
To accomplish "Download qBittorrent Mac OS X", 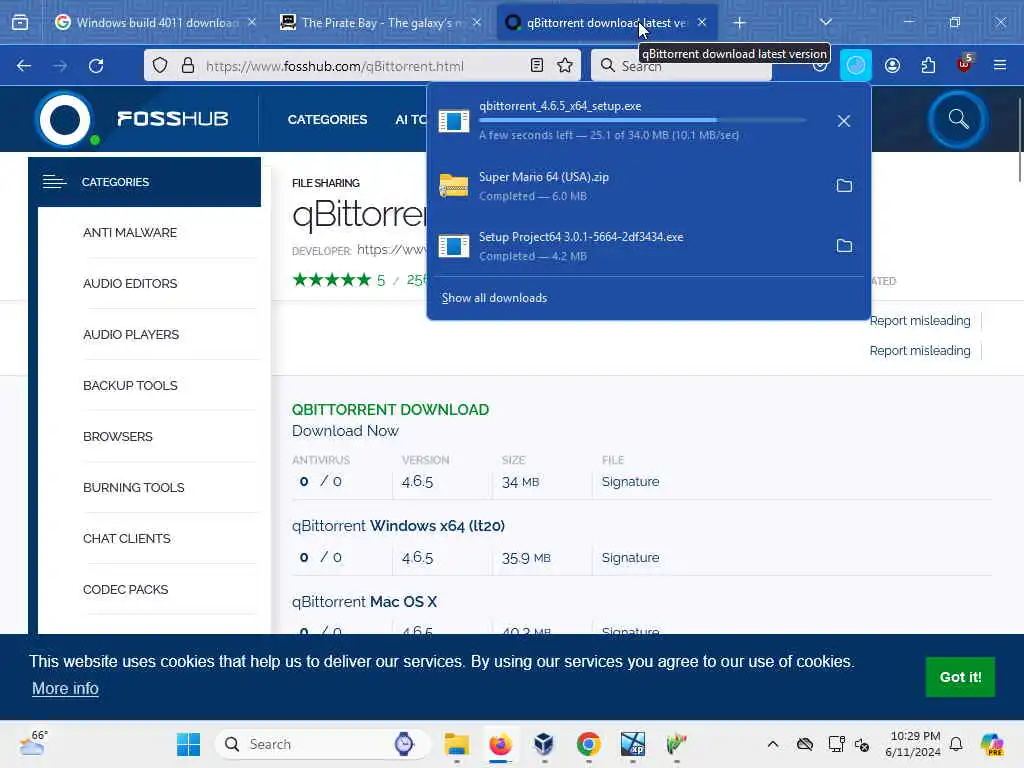I will pyautogui.click(x=364, y=601).
